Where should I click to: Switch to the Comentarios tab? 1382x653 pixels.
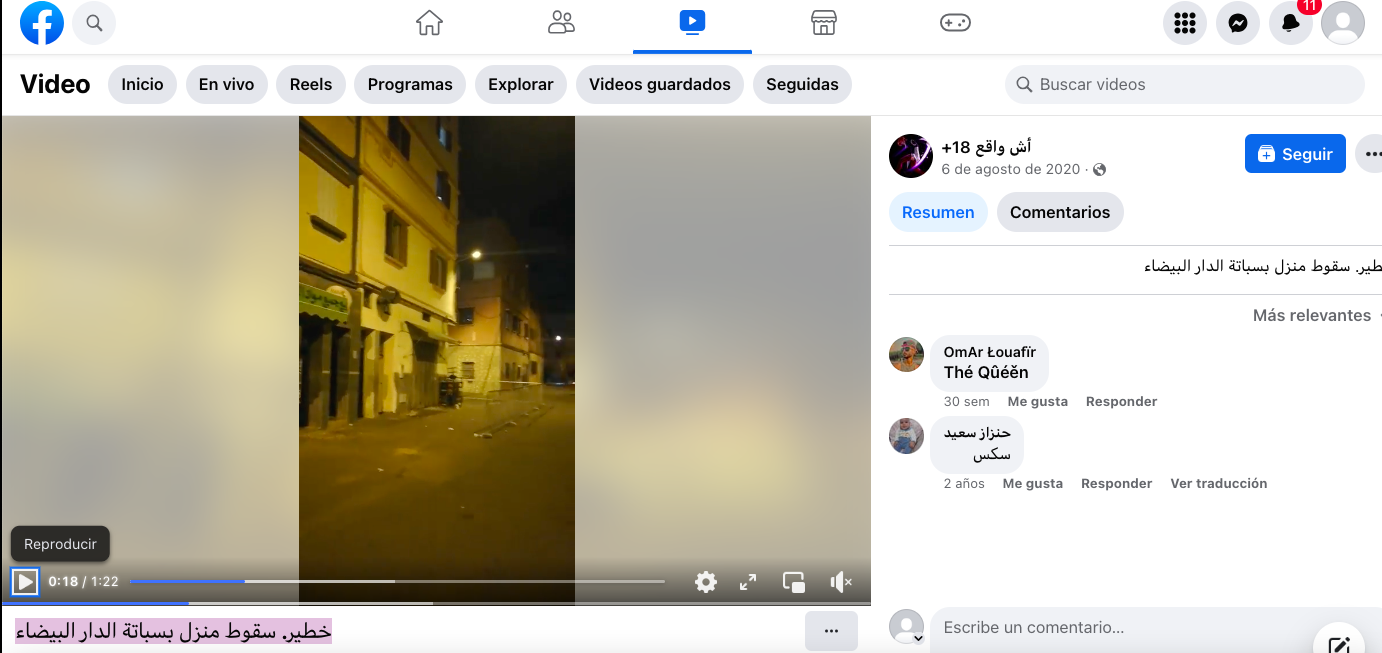click(1060, 212)
